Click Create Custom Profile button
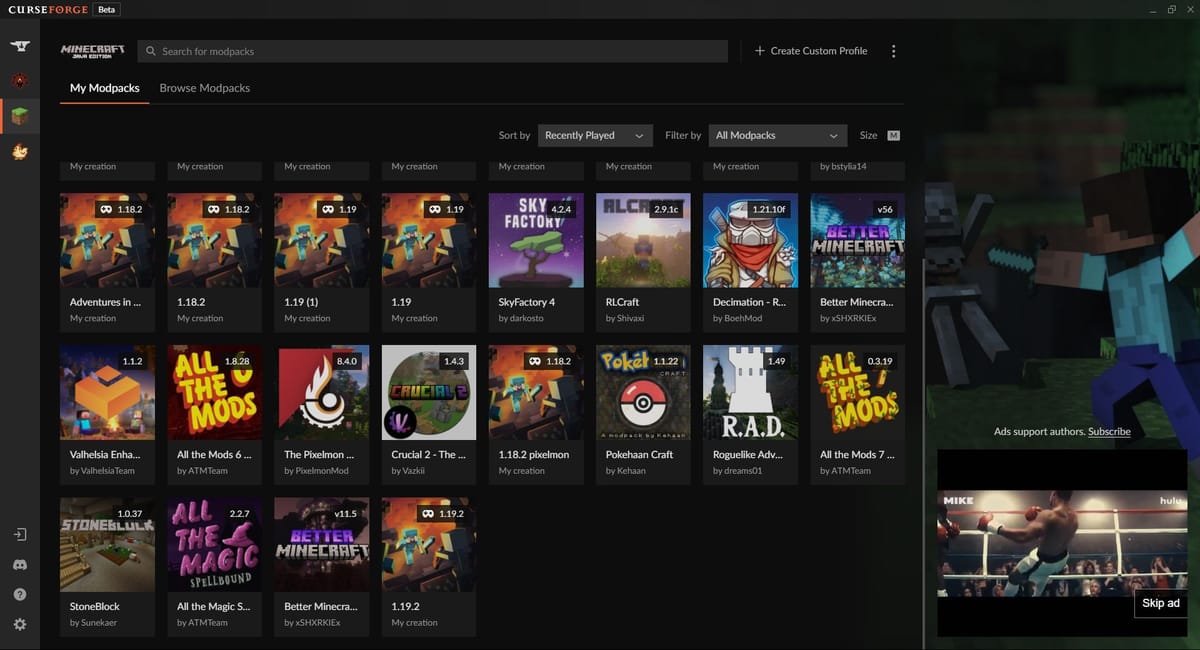Viewport: 1200px width, 650px height. tap(810, 51)
